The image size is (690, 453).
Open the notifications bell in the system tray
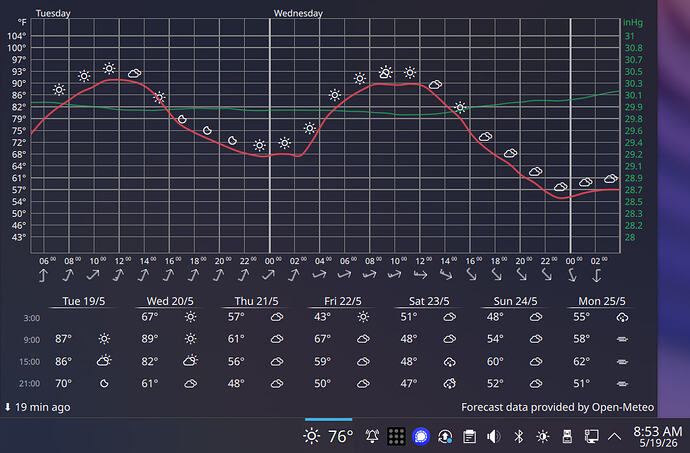(372, 436)
